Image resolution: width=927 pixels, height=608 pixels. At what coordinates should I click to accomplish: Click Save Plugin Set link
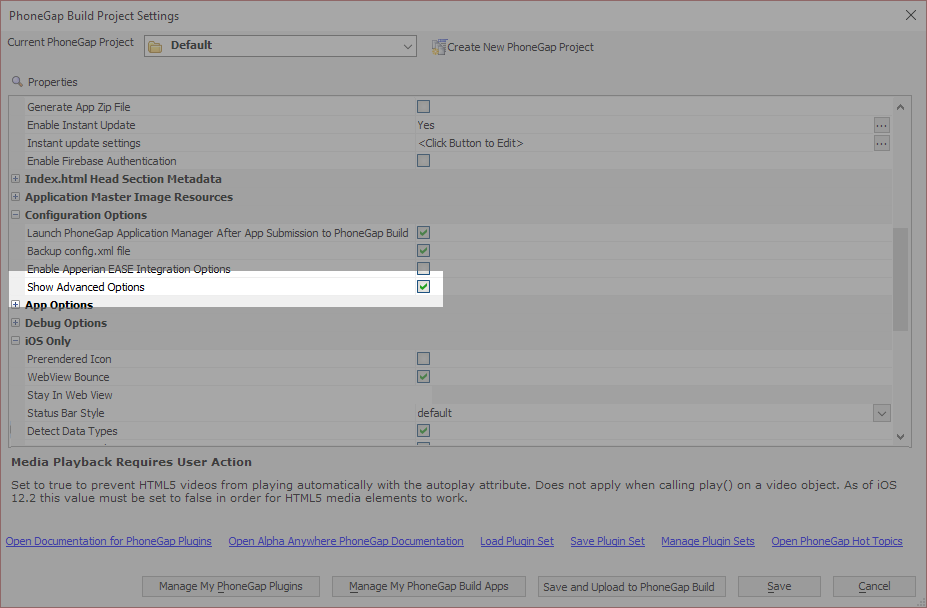click(607, 541)
